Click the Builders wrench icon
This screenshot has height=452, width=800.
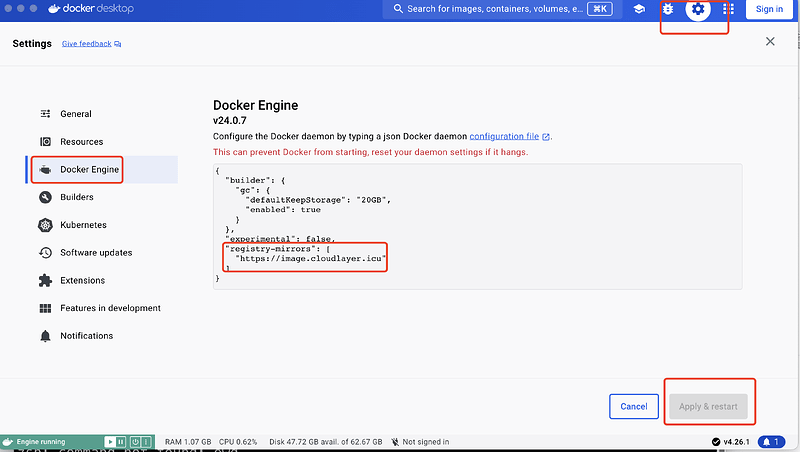45,197
